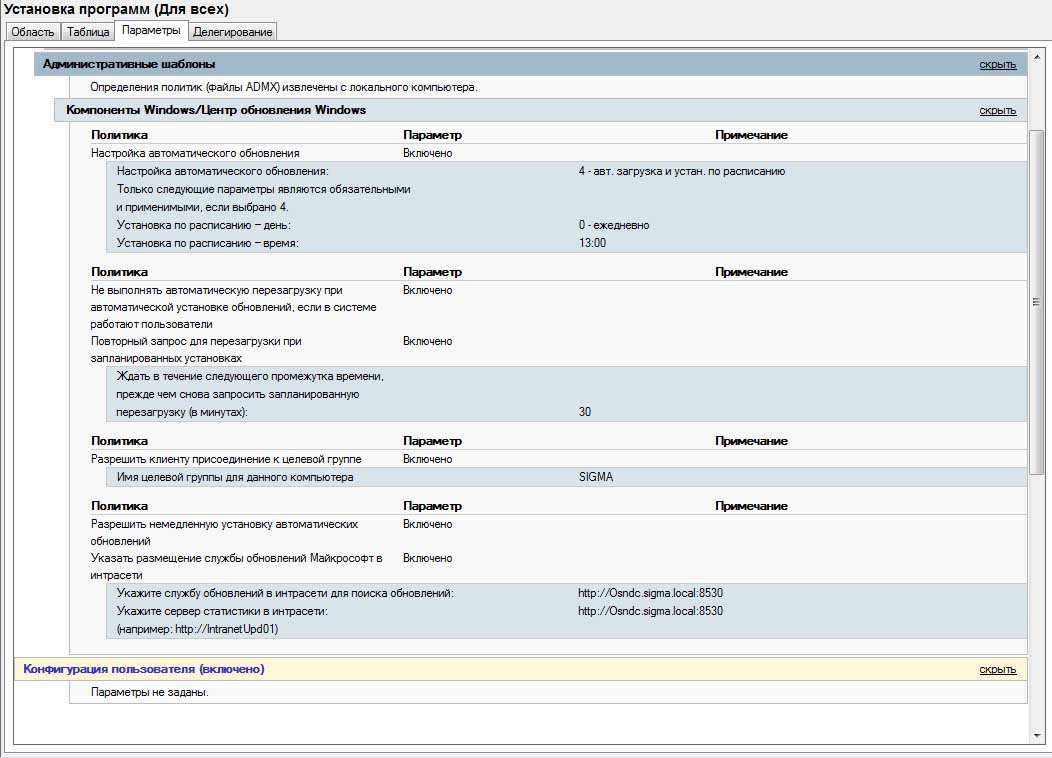Click Имя целевой группы для данного компьютера
The width and height of the screenshot is (1052, 758).
point(235,478)
